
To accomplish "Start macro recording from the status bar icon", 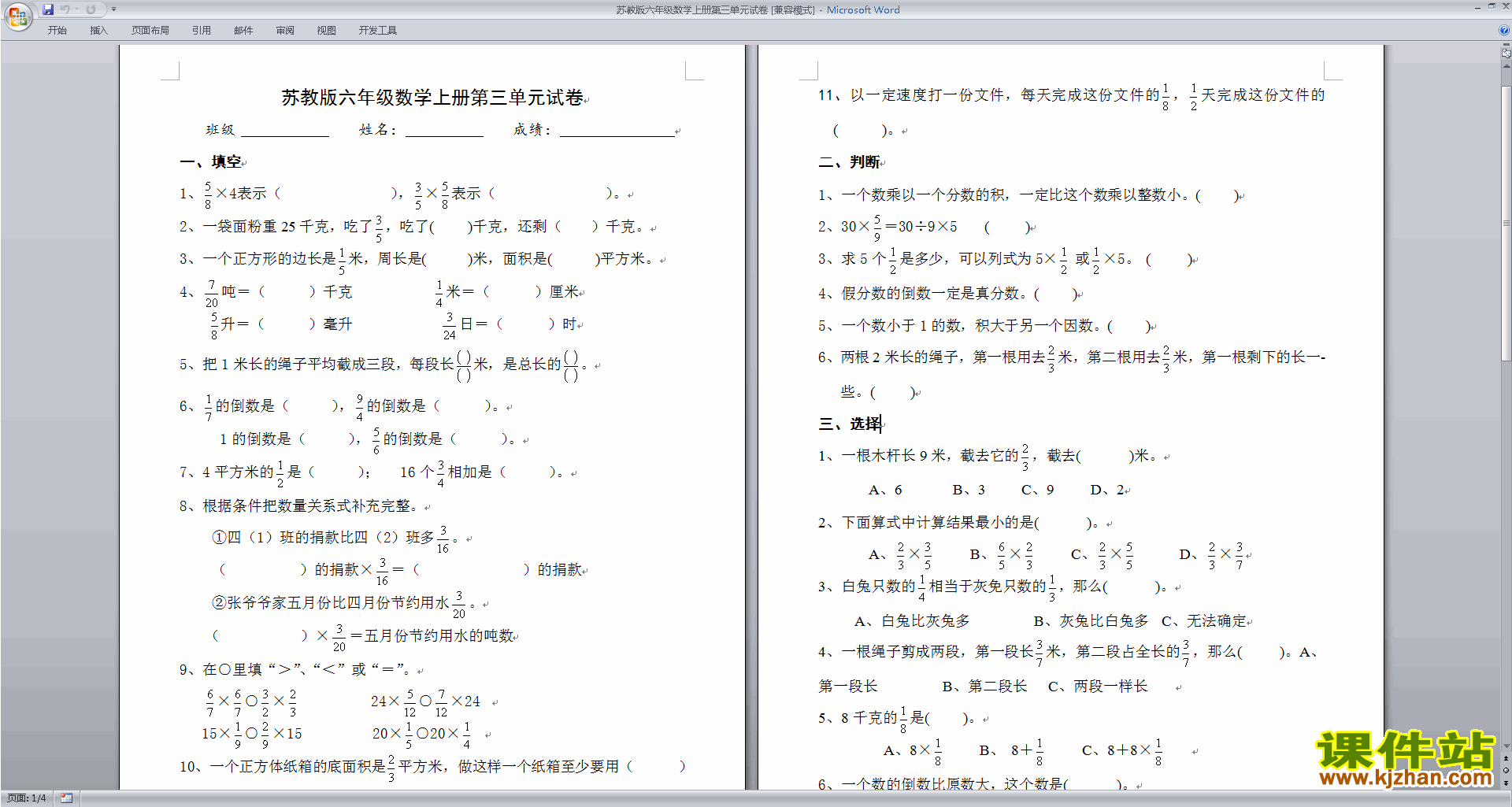I will [66, 798].
